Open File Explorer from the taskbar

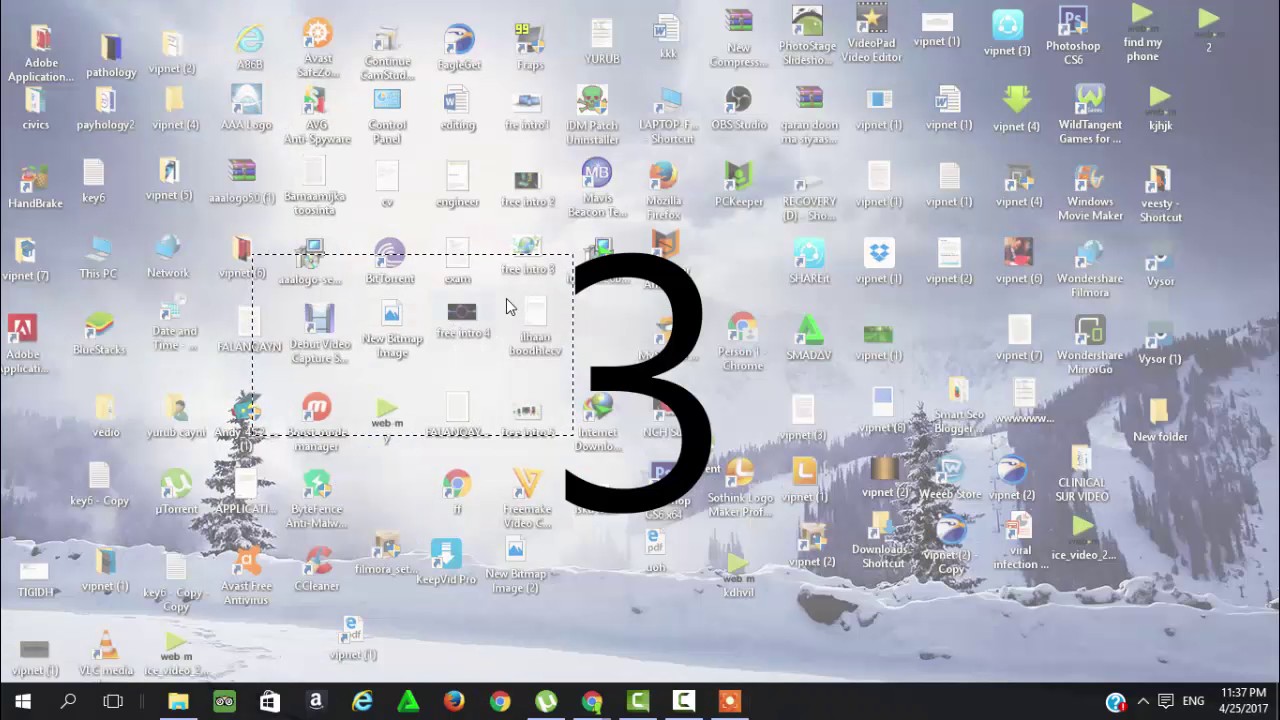pyautogui.click(x=178, y=702)
